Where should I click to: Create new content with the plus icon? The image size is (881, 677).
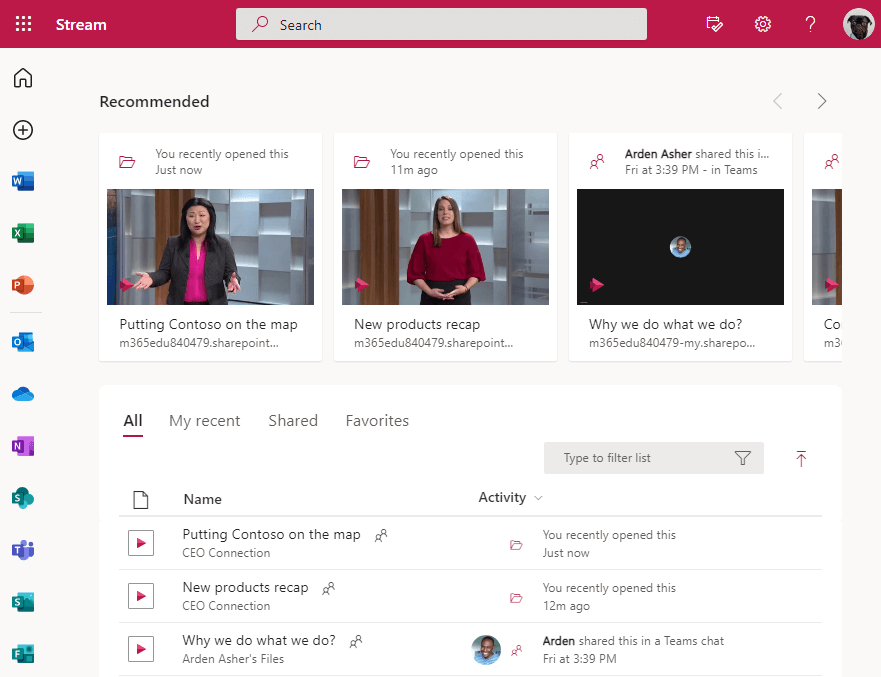click(22, 130)
